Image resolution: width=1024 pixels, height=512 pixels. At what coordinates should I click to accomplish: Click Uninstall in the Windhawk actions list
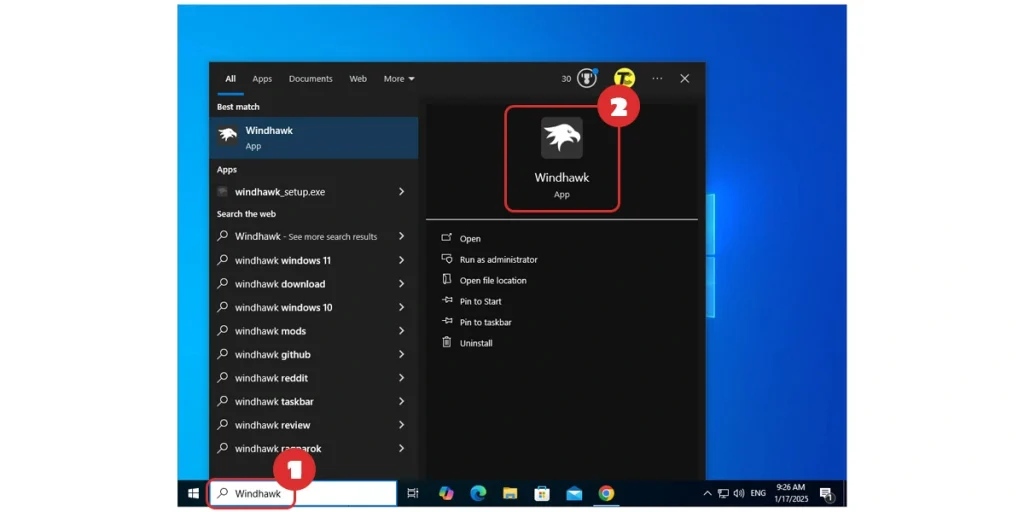click(476, 343)
